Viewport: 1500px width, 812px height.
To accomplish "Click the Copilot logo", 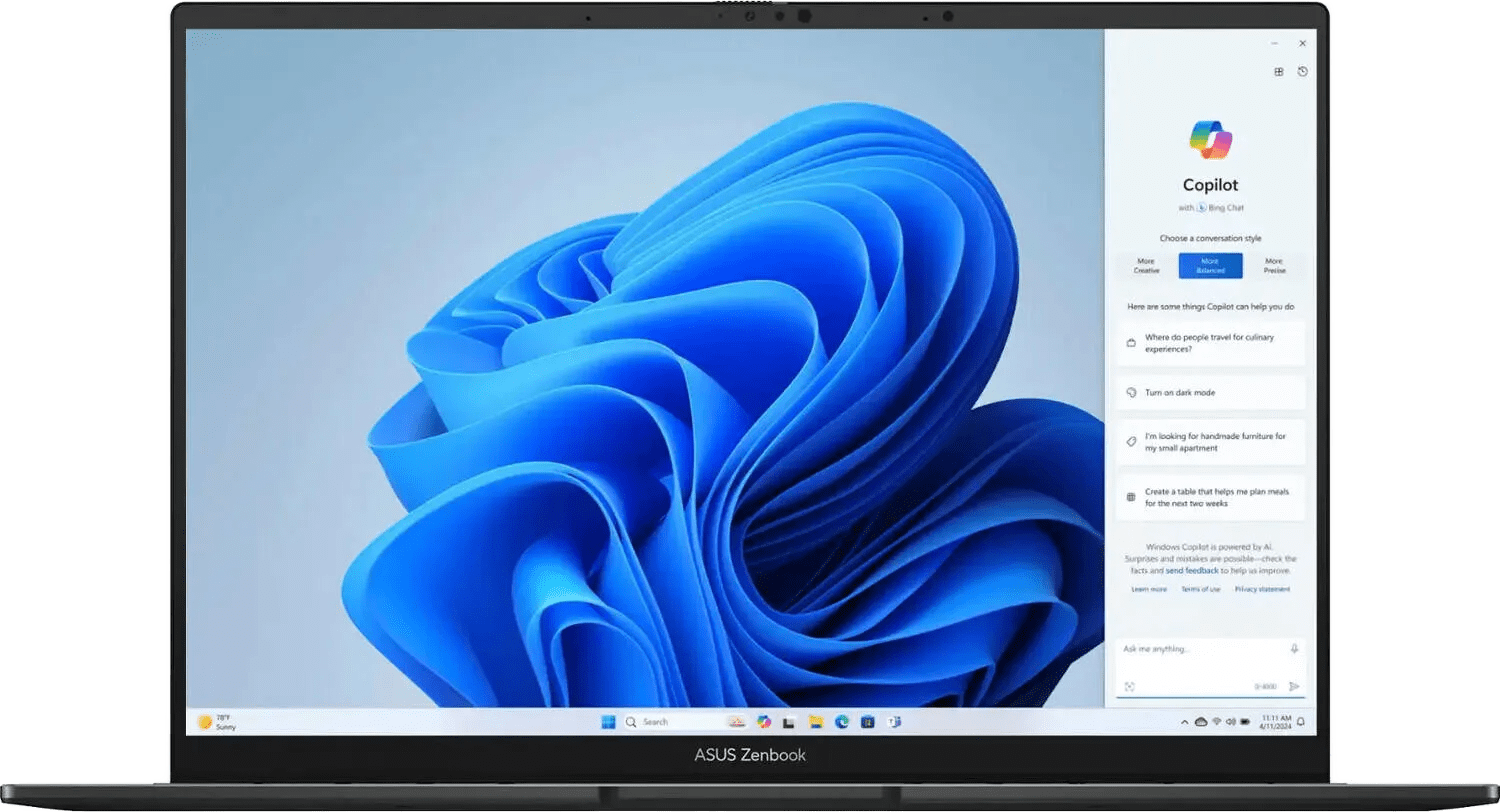I will coord(1211,139).
